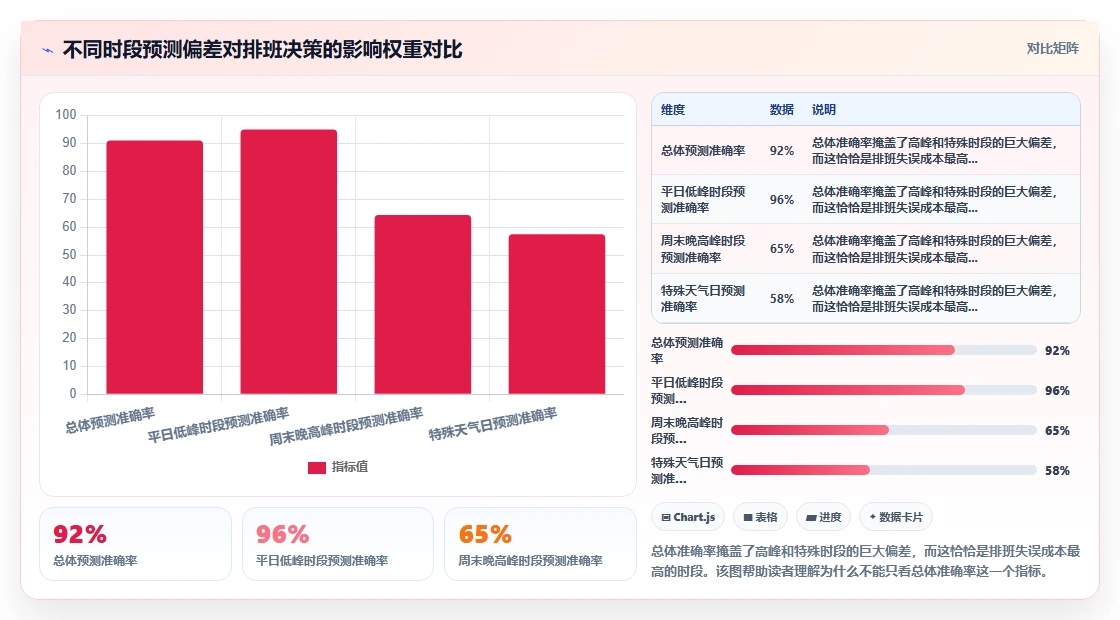Click the 96% progress bar
The height and width of the screenshot is (620, 1120).
click(x=884, y=390)
